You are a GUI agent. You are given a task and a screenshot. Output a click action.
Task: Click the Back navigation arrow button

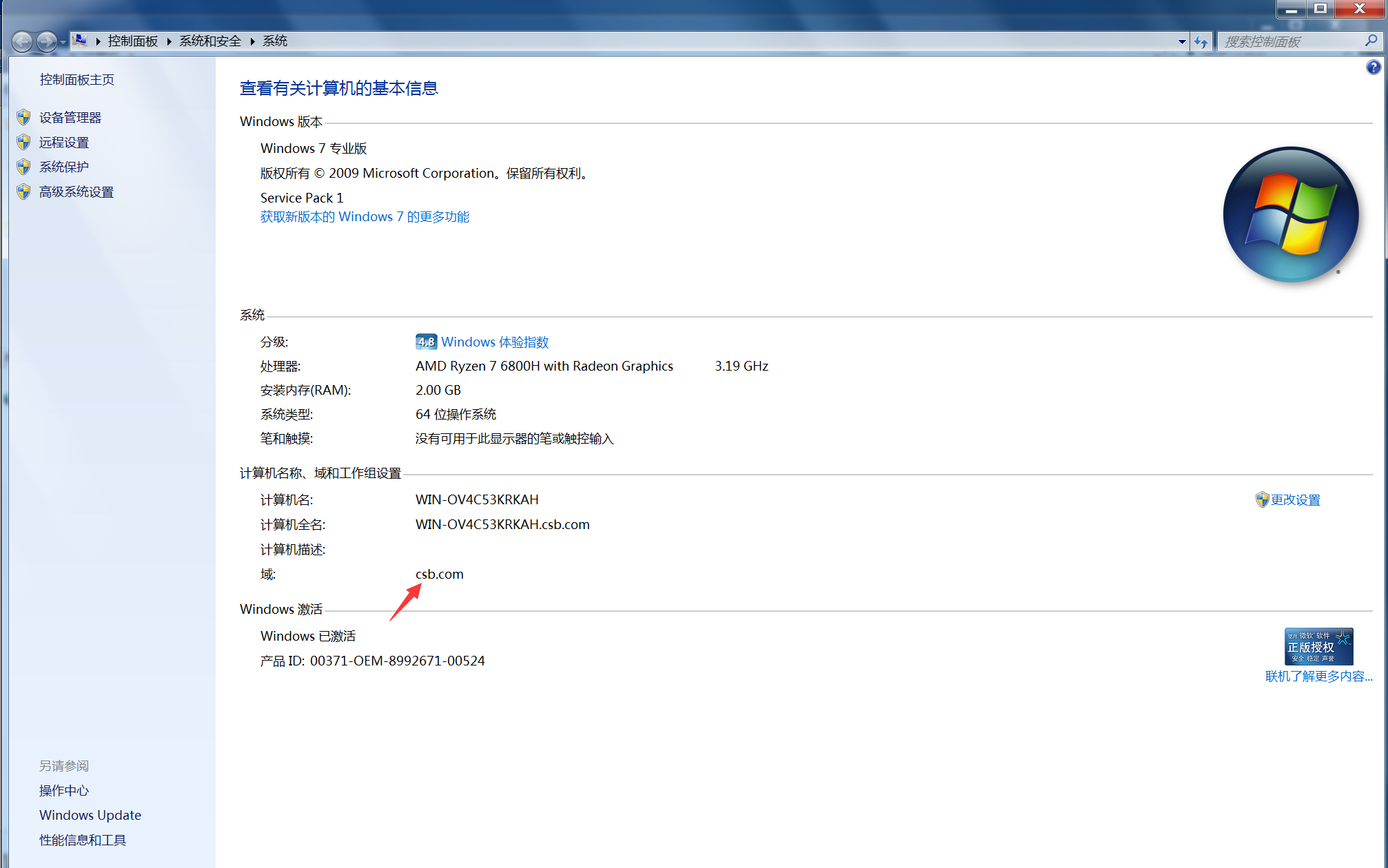click(x=22, y=42)
